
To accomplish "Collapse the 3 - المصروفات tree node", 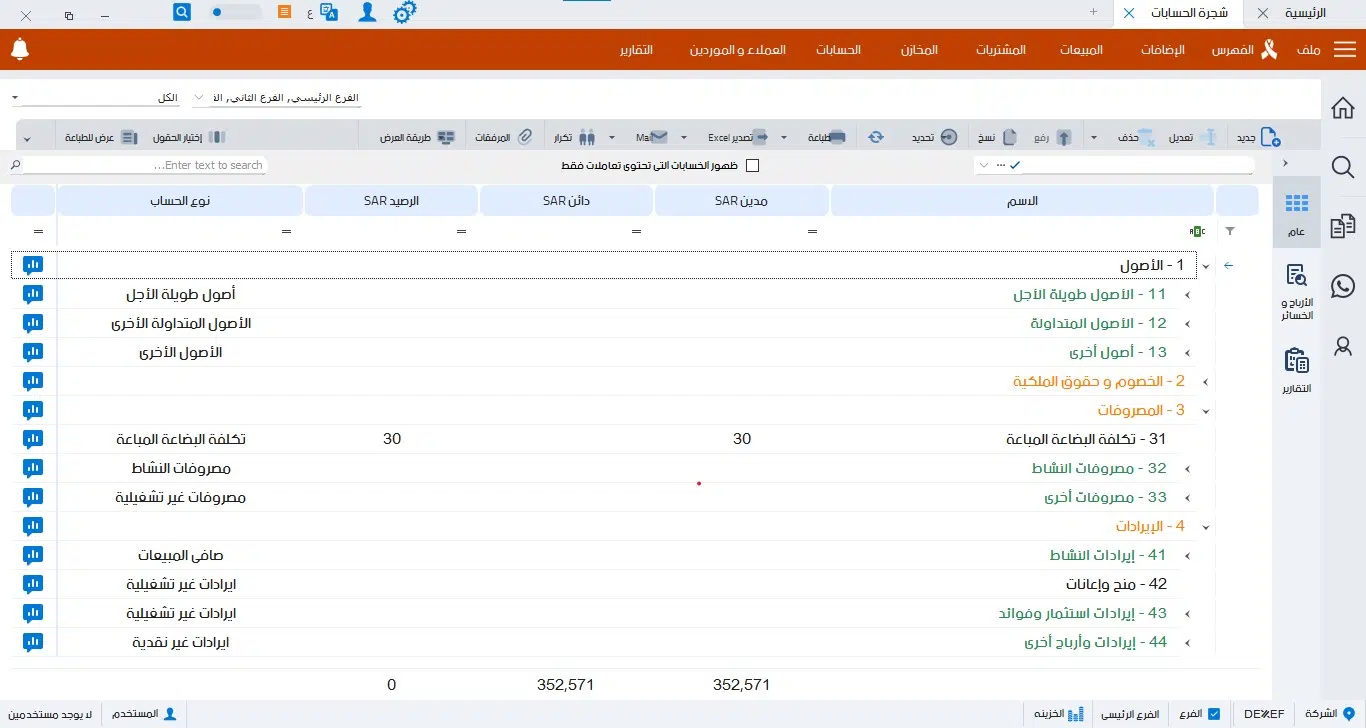I will [1206, 411].
